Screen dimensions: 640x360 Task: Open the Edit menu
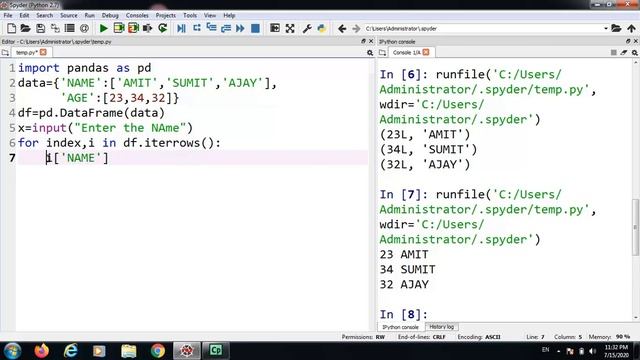(24, 15)
